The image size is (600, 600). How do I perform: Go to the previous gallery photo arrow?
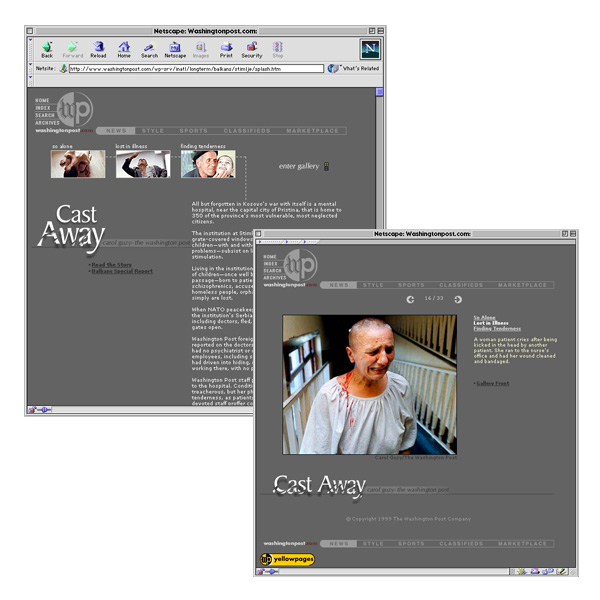410,299
